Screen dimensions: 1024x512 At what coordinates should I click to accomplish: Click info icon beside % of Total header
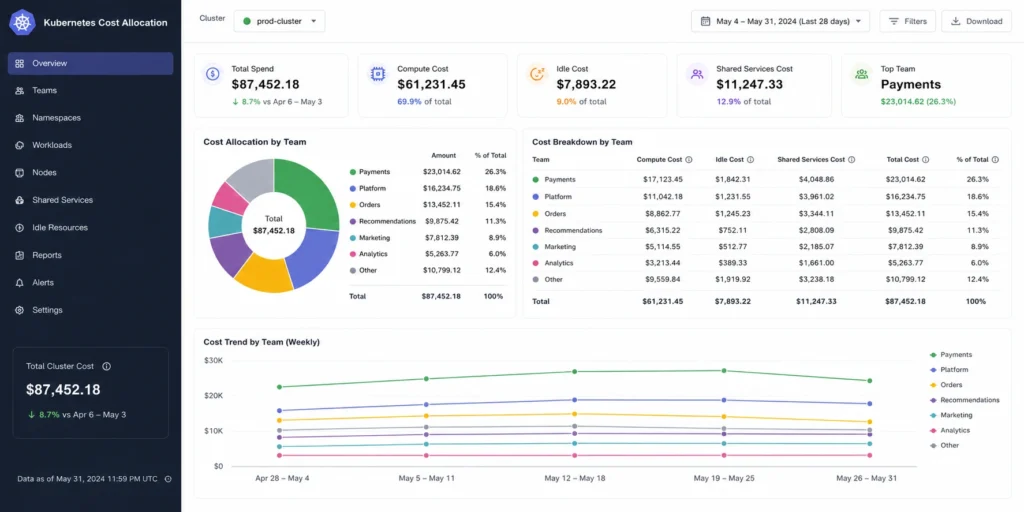tap(995, 159)
